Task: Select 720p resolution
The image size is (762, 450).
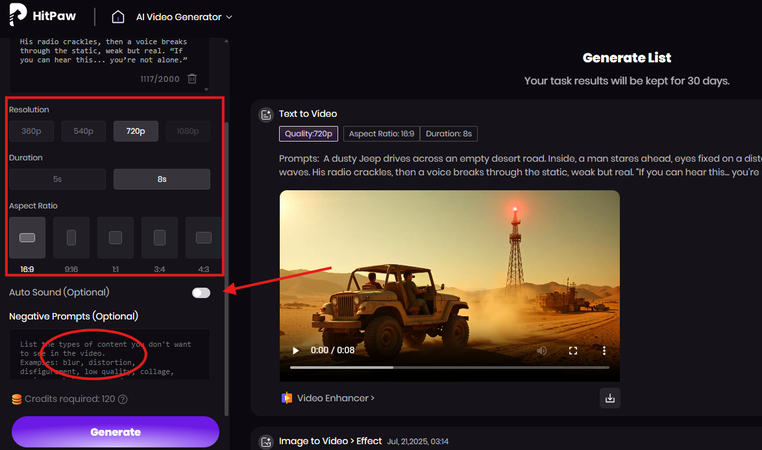Action: [x=136, y=131]
